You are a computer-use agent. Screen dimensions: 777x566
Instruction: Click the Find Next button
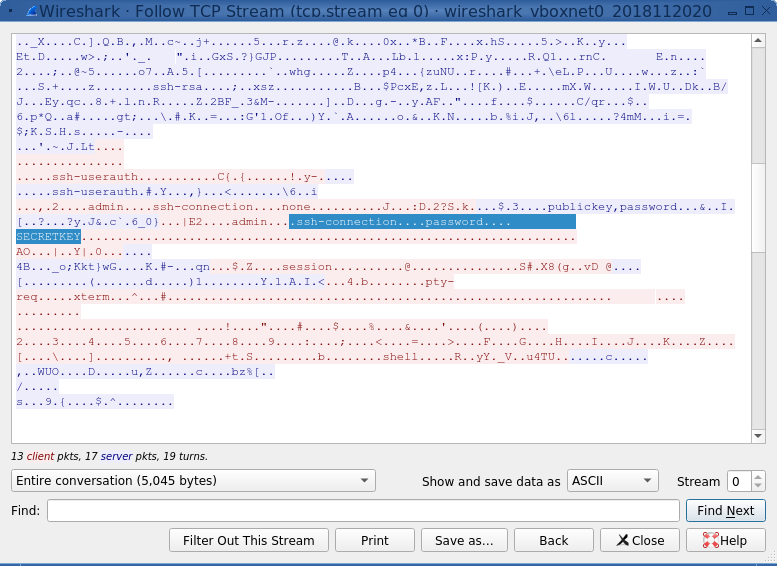[x=725, y=510]
